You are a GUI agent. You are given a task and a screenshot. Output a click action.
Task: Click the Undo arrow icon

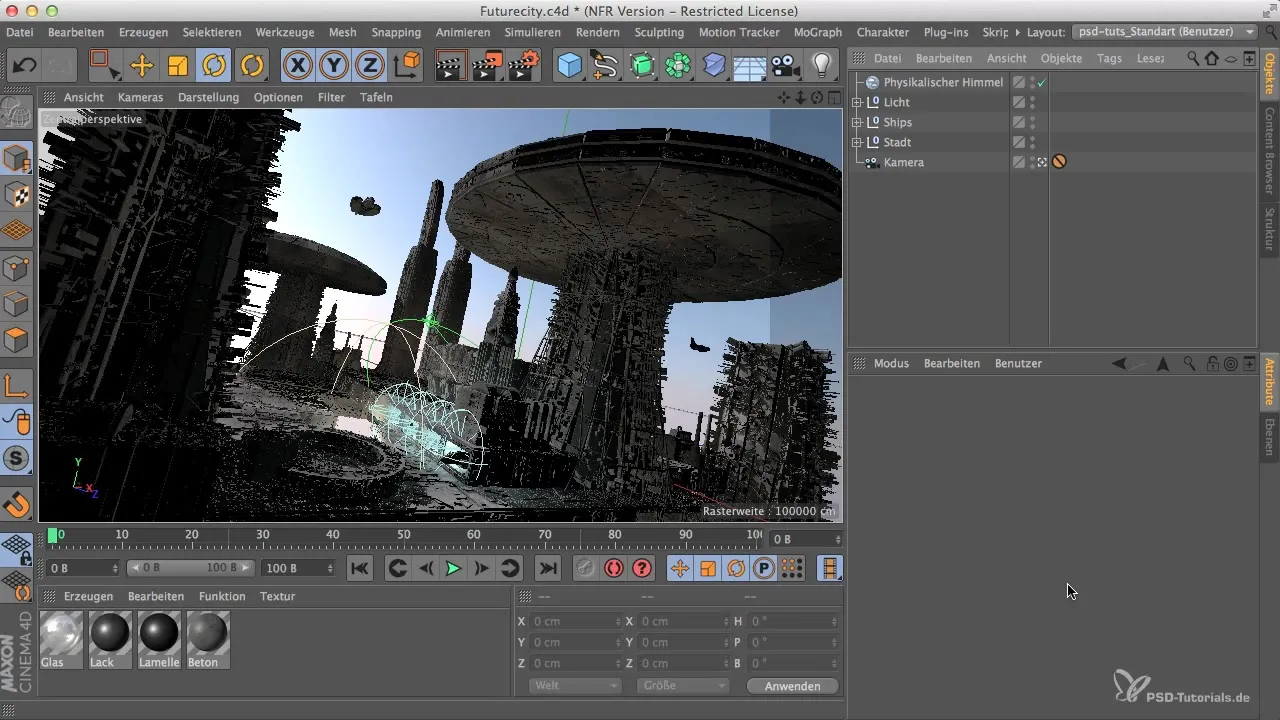[24, 66]
